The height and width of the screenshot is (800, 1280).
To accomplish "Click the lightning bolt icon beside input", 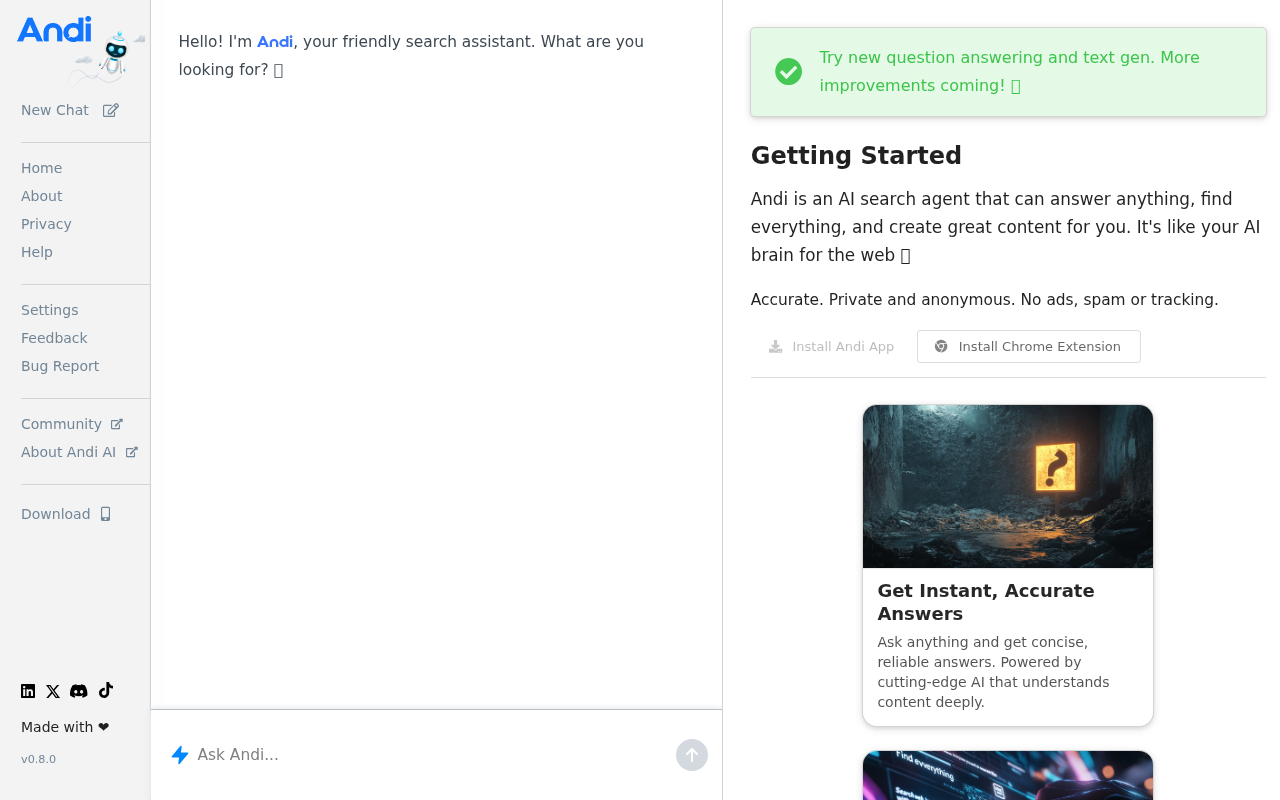I will pyautogui.click(x=180, y=755).
